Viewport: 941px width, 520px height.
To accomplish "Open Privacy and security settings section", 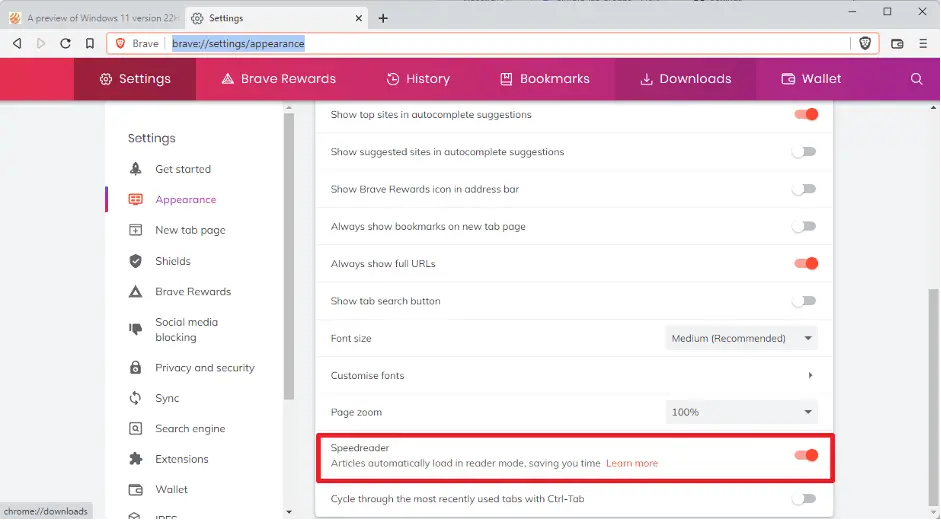I will click(x=205, y=367).
